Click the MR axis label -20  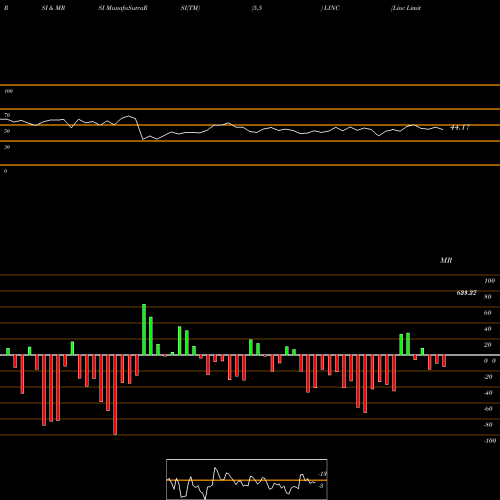click(488, 377)
